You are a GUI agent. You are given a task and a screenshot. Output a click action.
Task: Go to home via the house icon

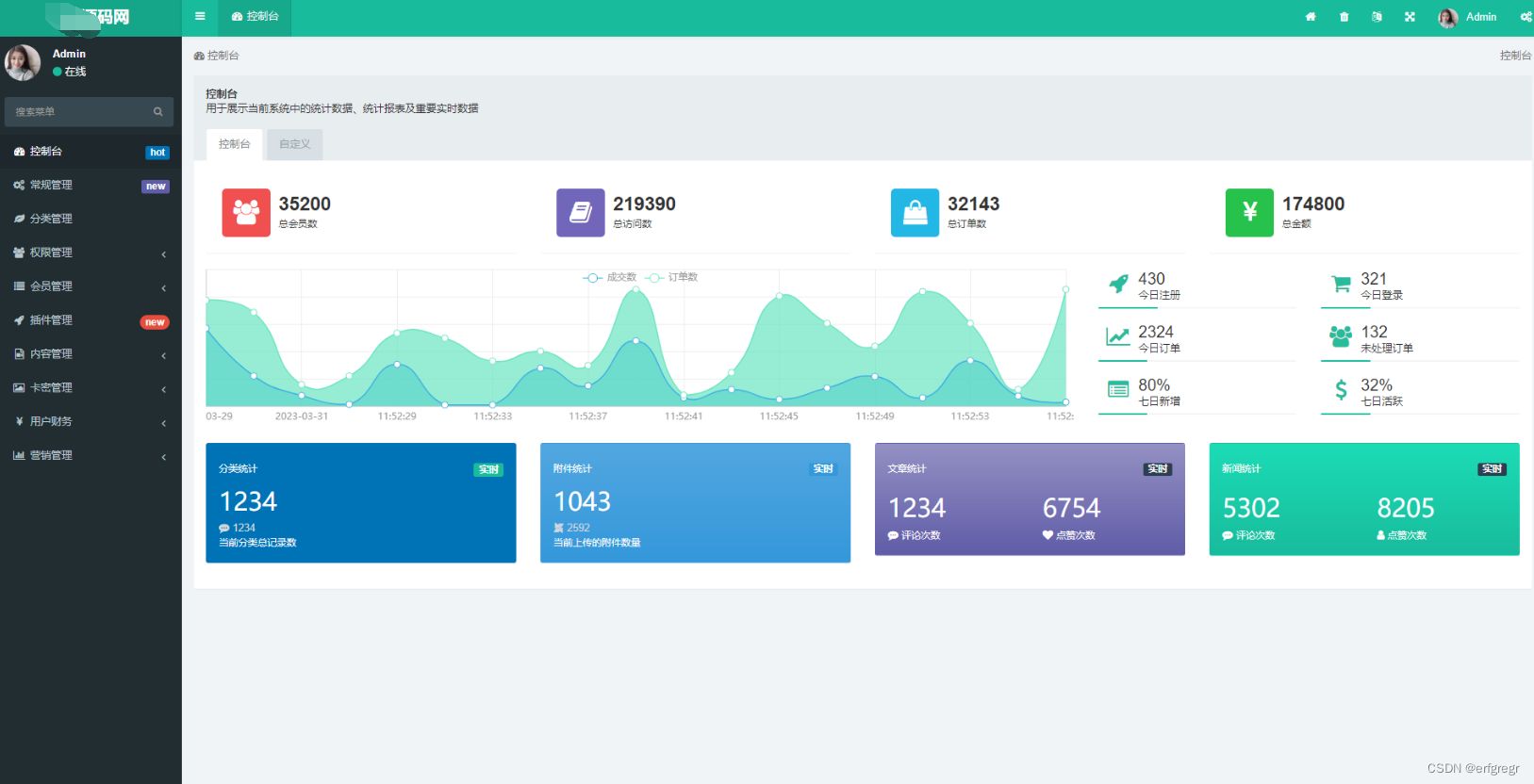tap(1311, 17)
